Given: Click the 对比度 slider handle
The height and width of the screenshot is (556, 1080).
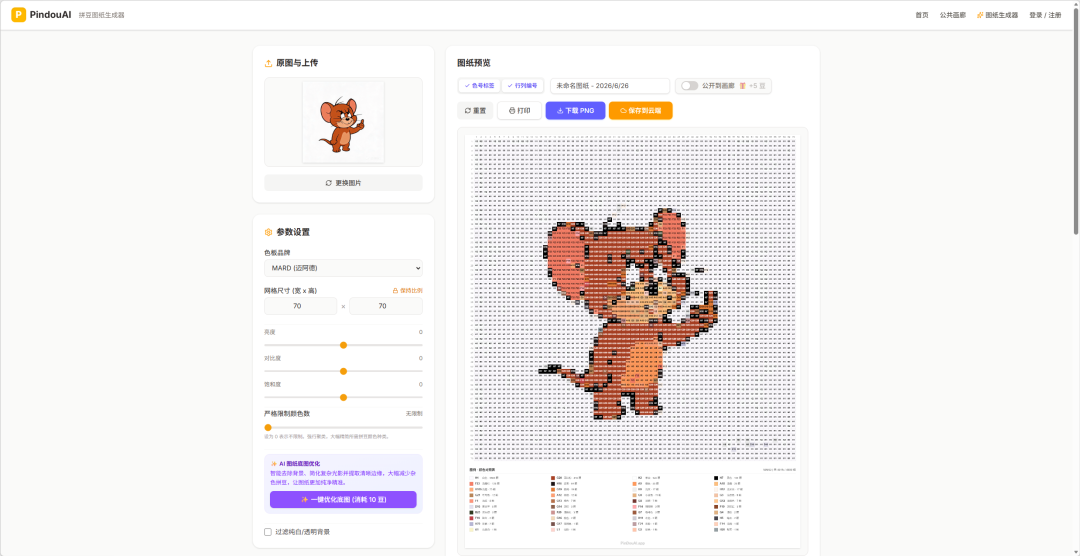Looking at the screenshot, I should [343, 371].
